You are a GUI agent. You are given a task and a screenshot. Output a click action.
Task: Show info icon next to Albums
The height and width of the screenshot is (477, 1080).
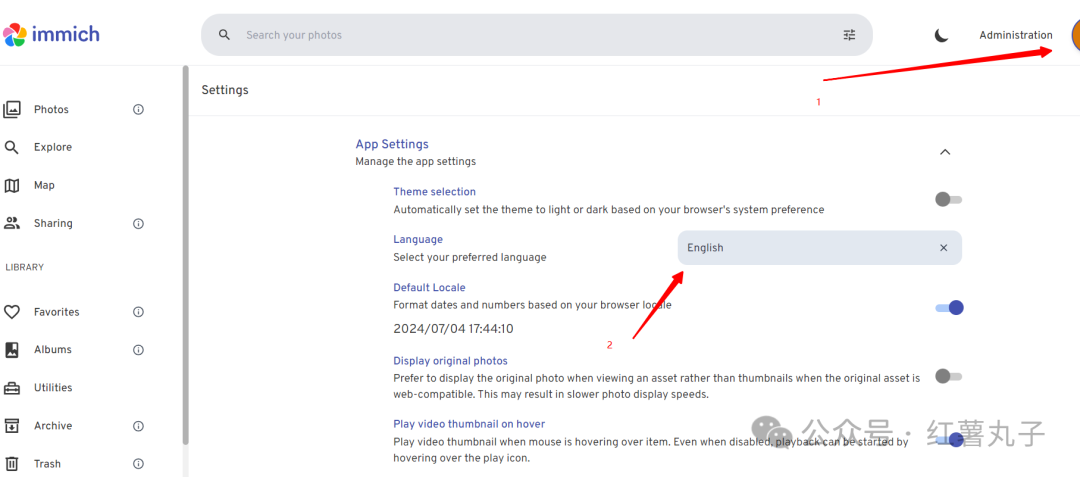[x=138, y=350]
